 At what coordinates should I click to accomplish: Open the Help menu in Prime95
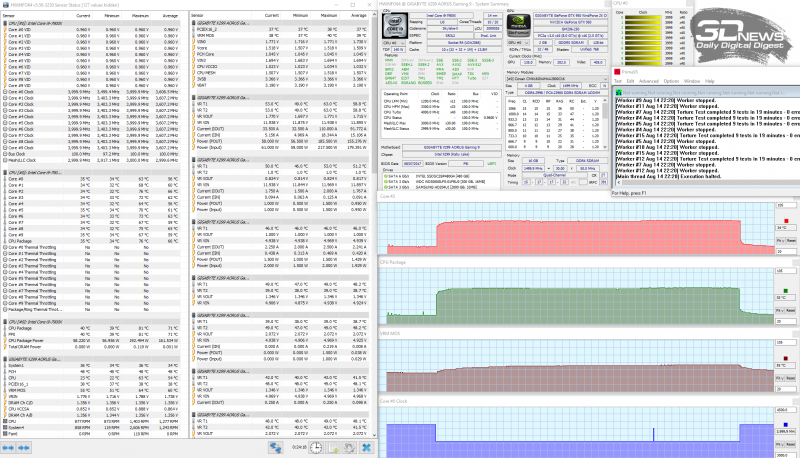tap(710, 81)
